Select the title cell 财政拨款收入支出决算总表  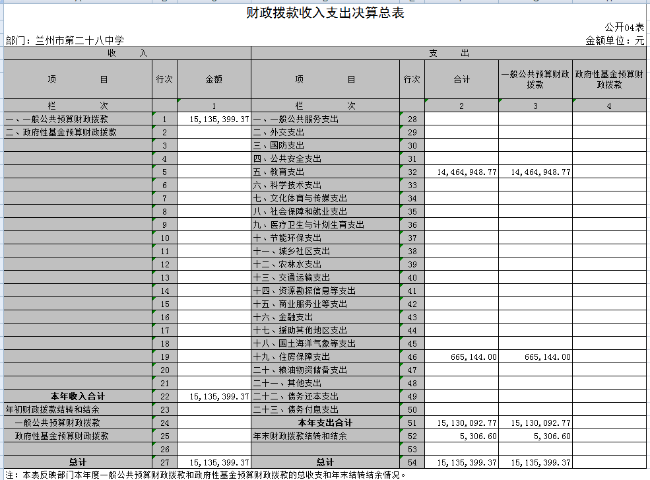click(x=325, y=13)
